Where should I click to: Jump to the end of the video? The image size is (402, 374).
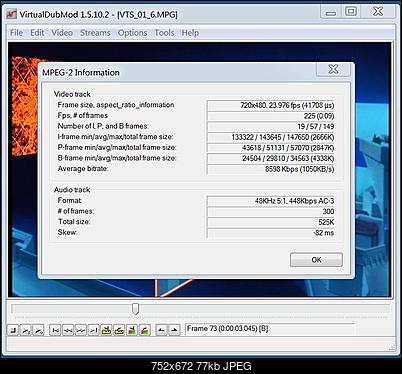pos(93,330)
